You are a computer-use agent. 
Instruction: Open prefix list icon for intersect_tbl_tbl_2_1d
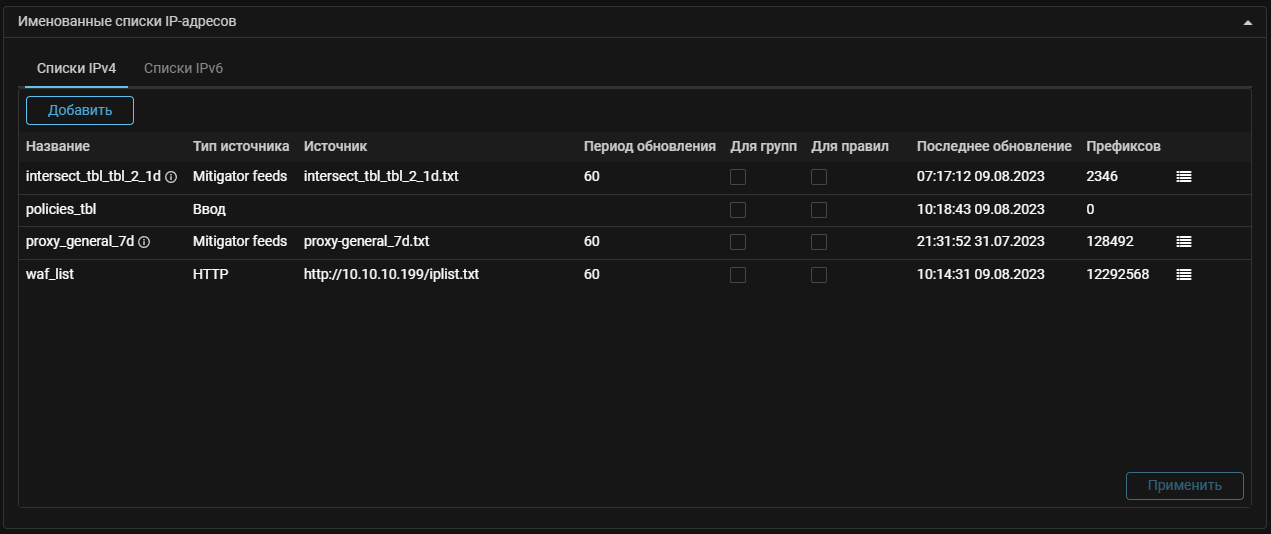pos(1184,176)
